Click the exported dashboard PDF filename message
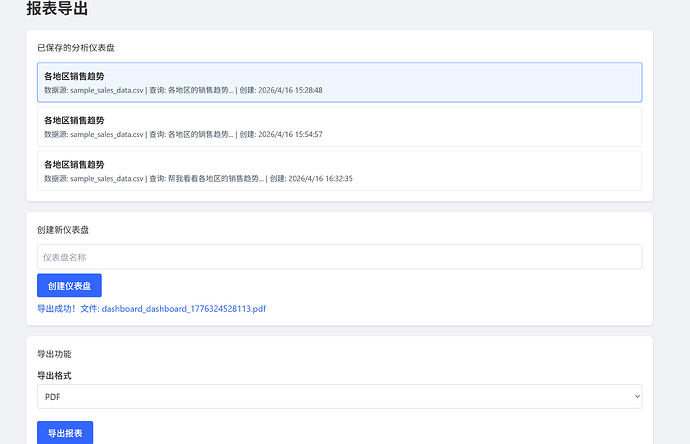The width and height of the screenshot is (690, 444). (x=184, y=309)
